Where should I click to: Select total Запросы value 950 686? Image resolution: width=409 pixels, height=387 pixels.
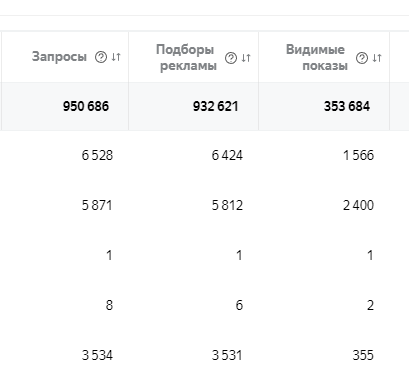click(x=86, y=106)
